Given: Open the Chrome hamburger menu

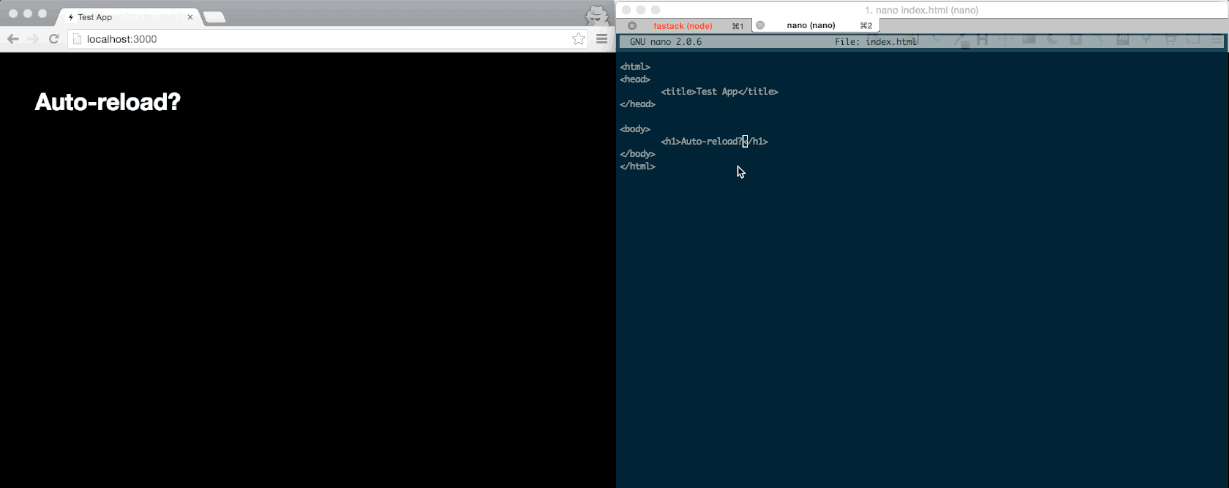Looking at the screenshot, I should click(x=601, y=39).
